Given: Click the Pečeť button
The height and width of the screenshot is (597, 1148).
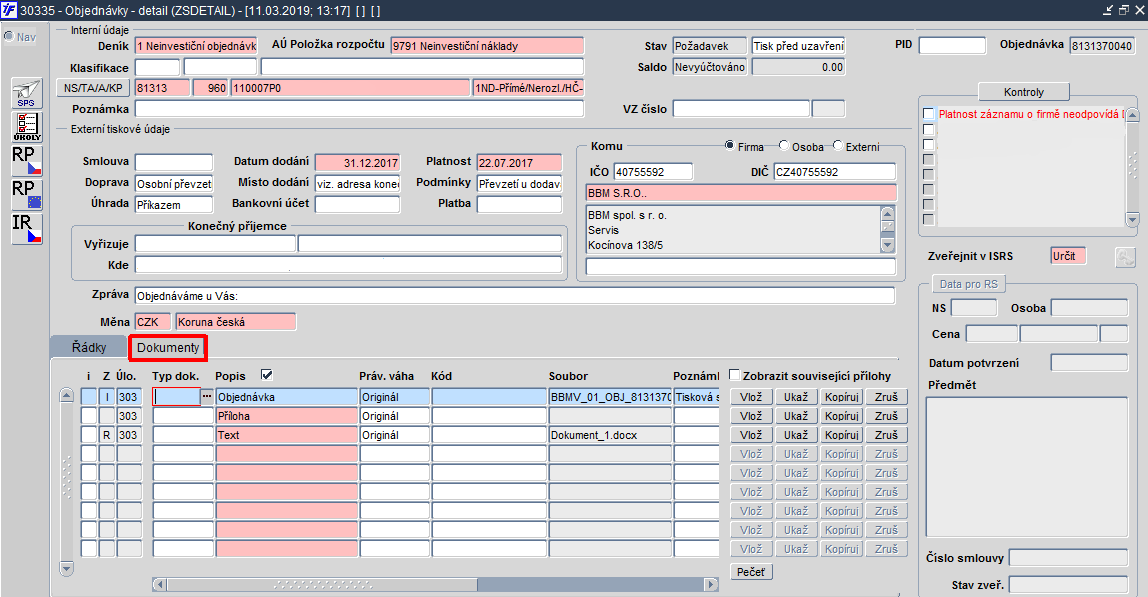Looking at the screenshot, I should tap(751, 572).
